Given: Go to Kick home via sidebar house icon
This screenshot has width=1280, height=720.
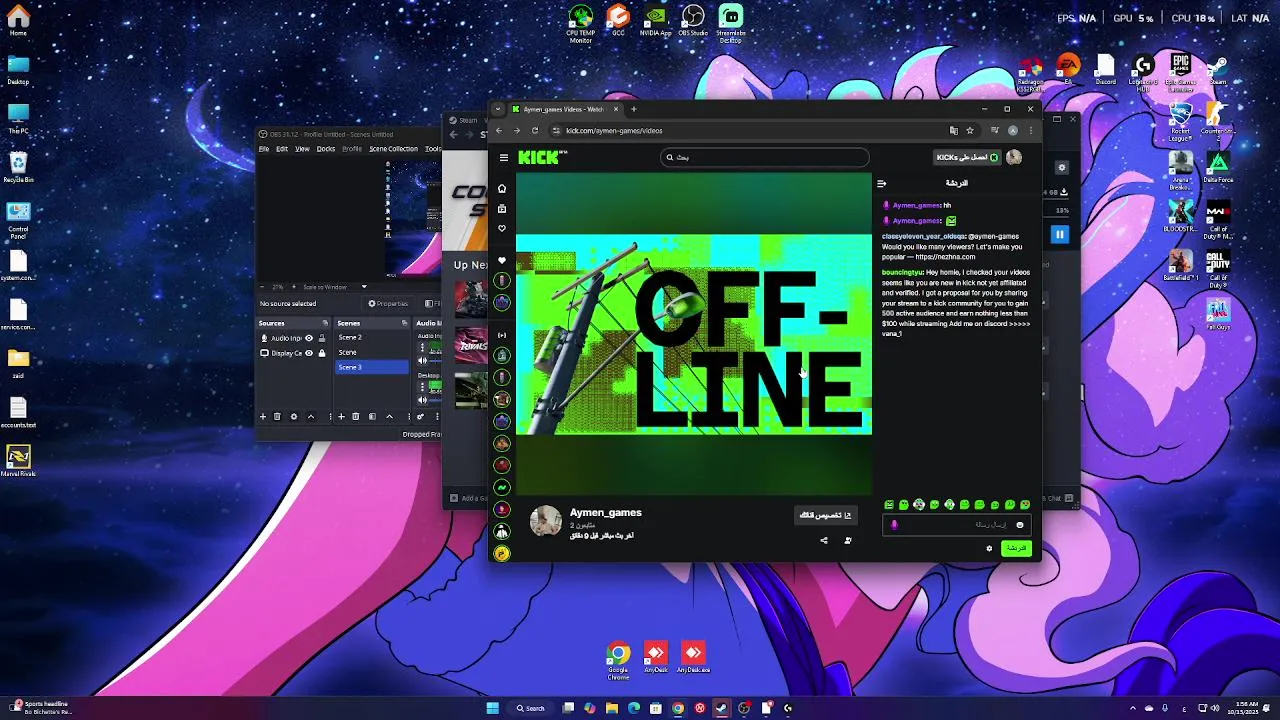Looking at the screenshot, I should pos(502,188).
